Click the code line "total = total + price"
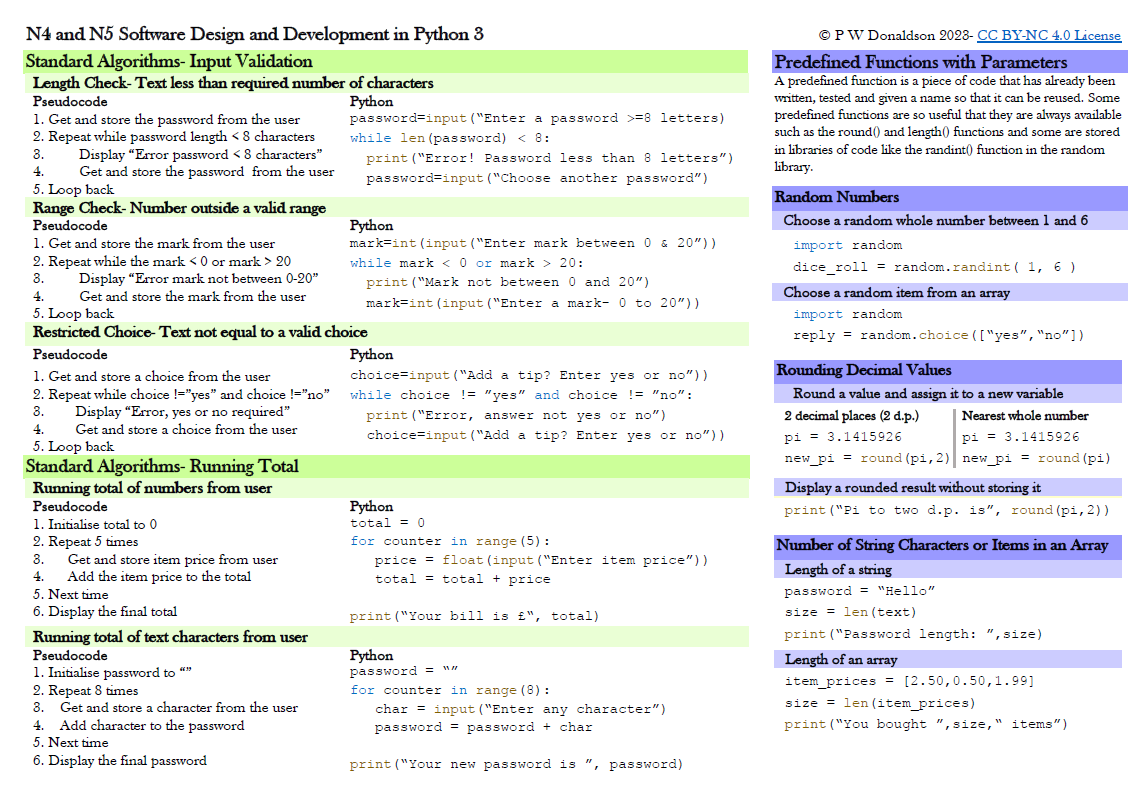 point(462,579)
